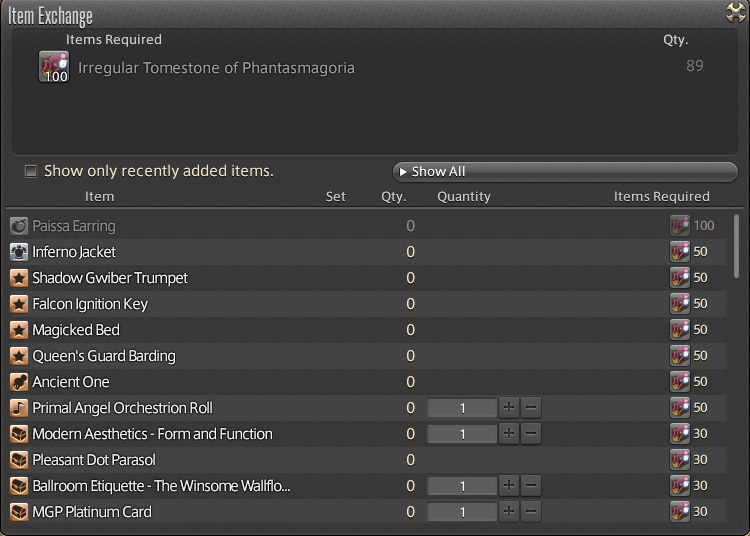Click tomestone cost icon for Magicked Bed
The width and height of the screenshot is (750, 536).
[680, 329]
